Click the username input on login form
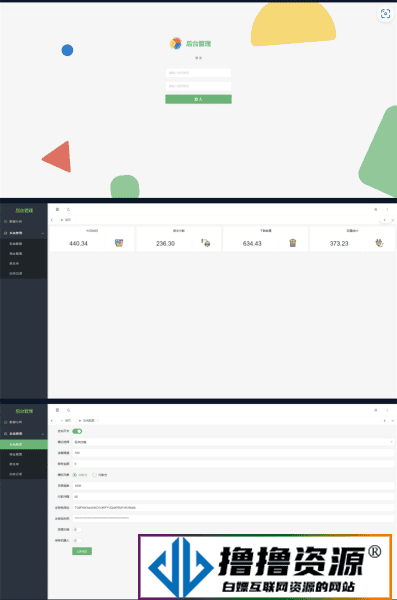 tap(198, 73)
